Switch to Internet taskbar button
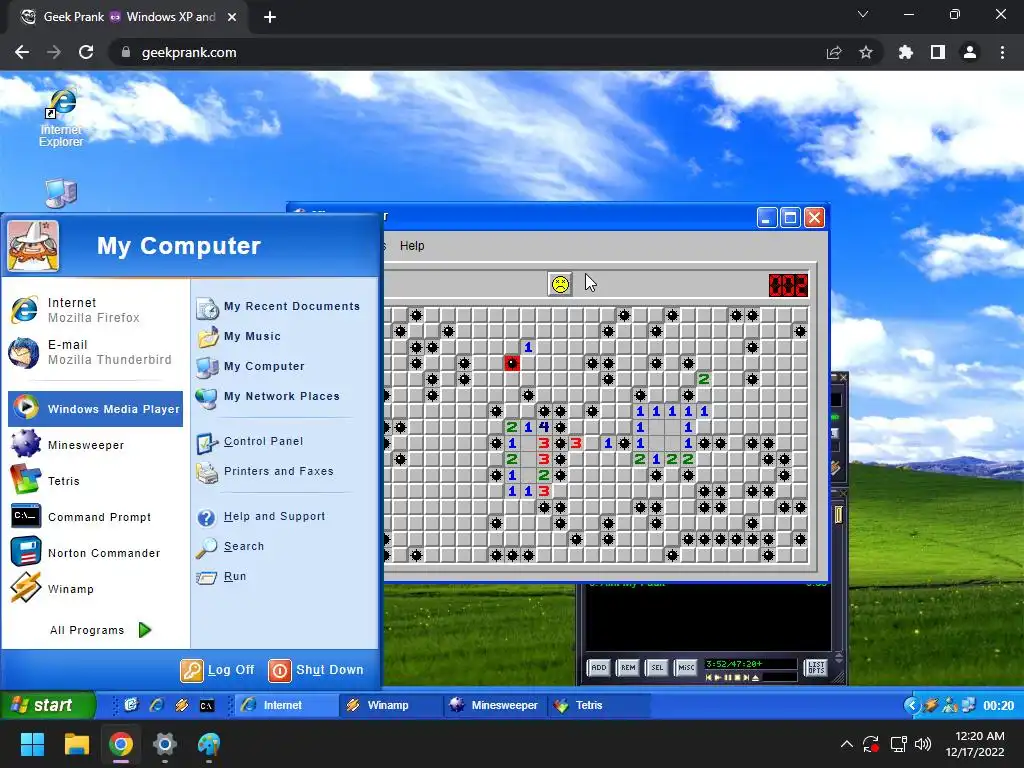This screenshot has height=768, width=1024. coord(285,705)
